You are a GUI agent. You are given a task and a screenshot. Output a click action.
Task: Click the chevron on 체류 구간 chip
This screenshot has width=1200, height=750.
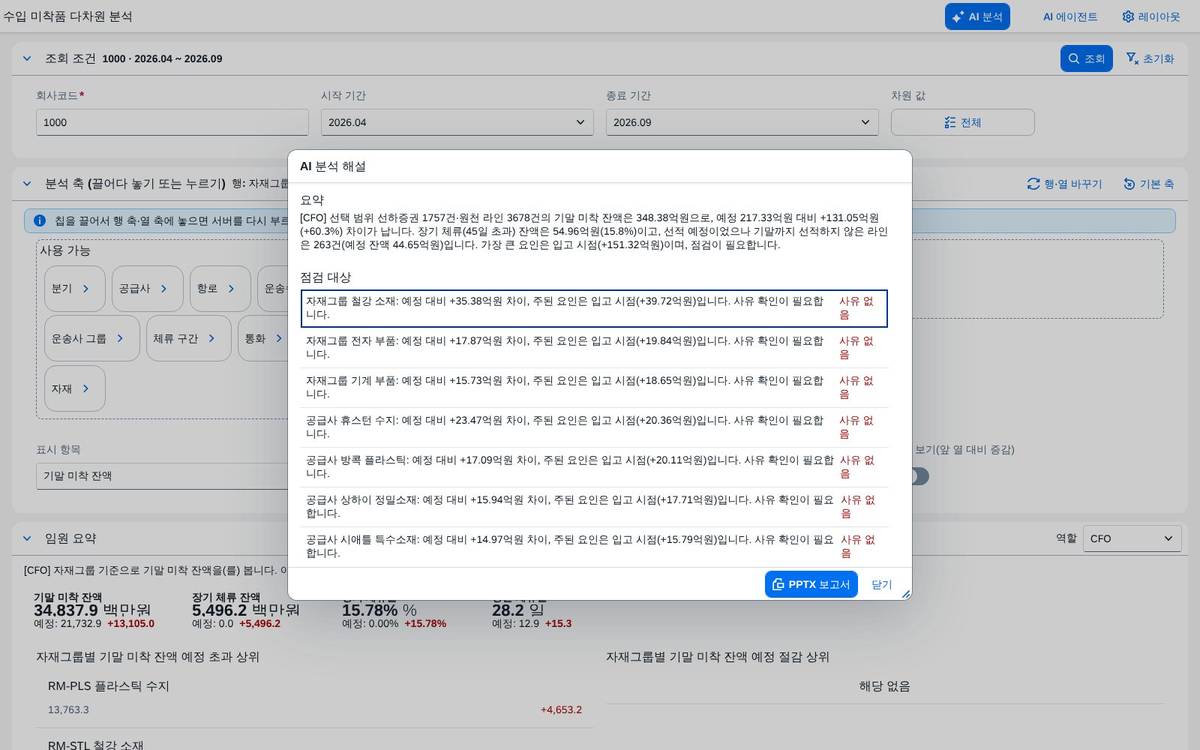213,338
